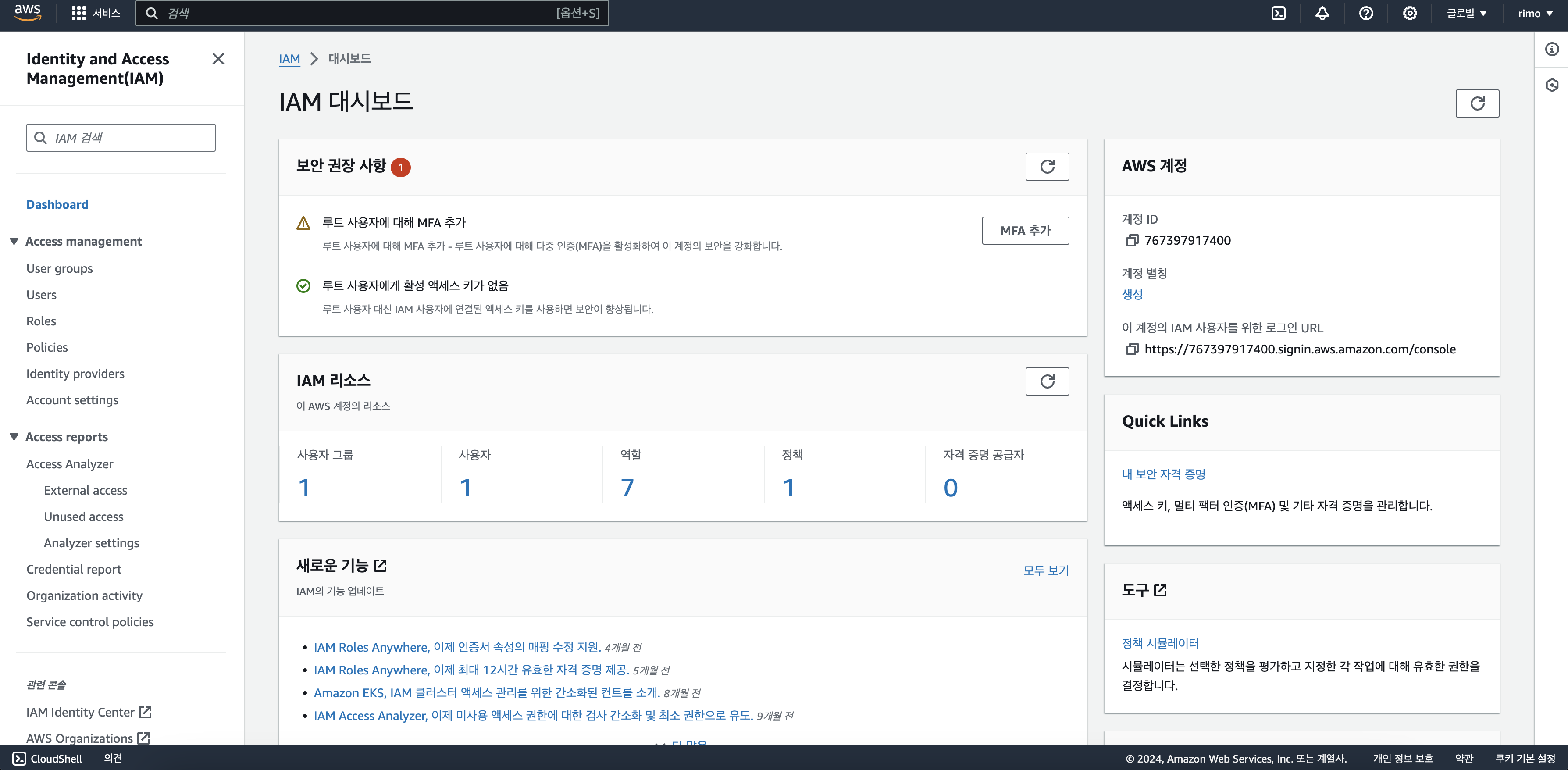Image resolution: width=1568 pixels, height=770 pixels.
Task: Copy the account ID 767397917400
Action: 1132,240
